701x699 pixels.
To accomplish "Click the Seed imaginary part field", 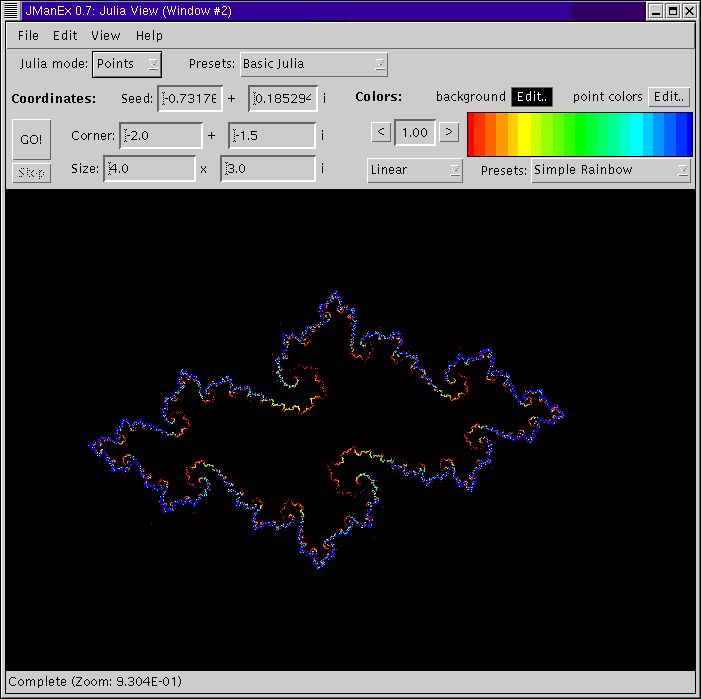I will (283, 98).
